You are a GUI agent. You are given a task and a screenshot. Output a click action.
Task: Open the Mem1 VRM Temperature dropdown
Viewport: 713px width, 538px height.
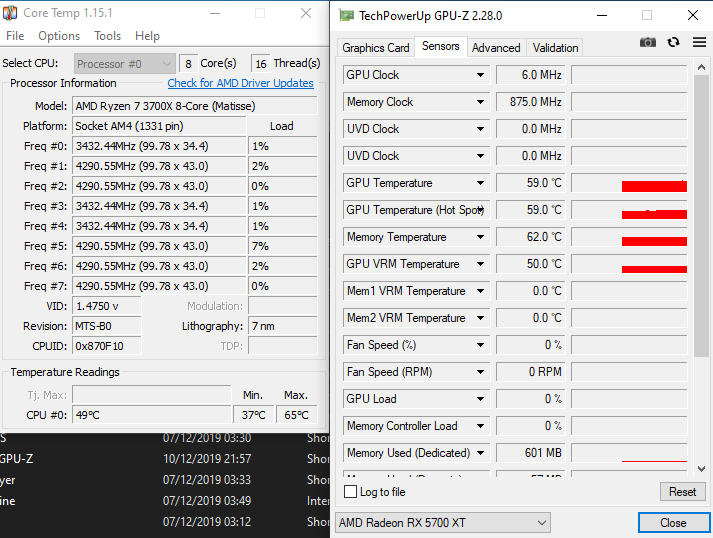[480, 291]
